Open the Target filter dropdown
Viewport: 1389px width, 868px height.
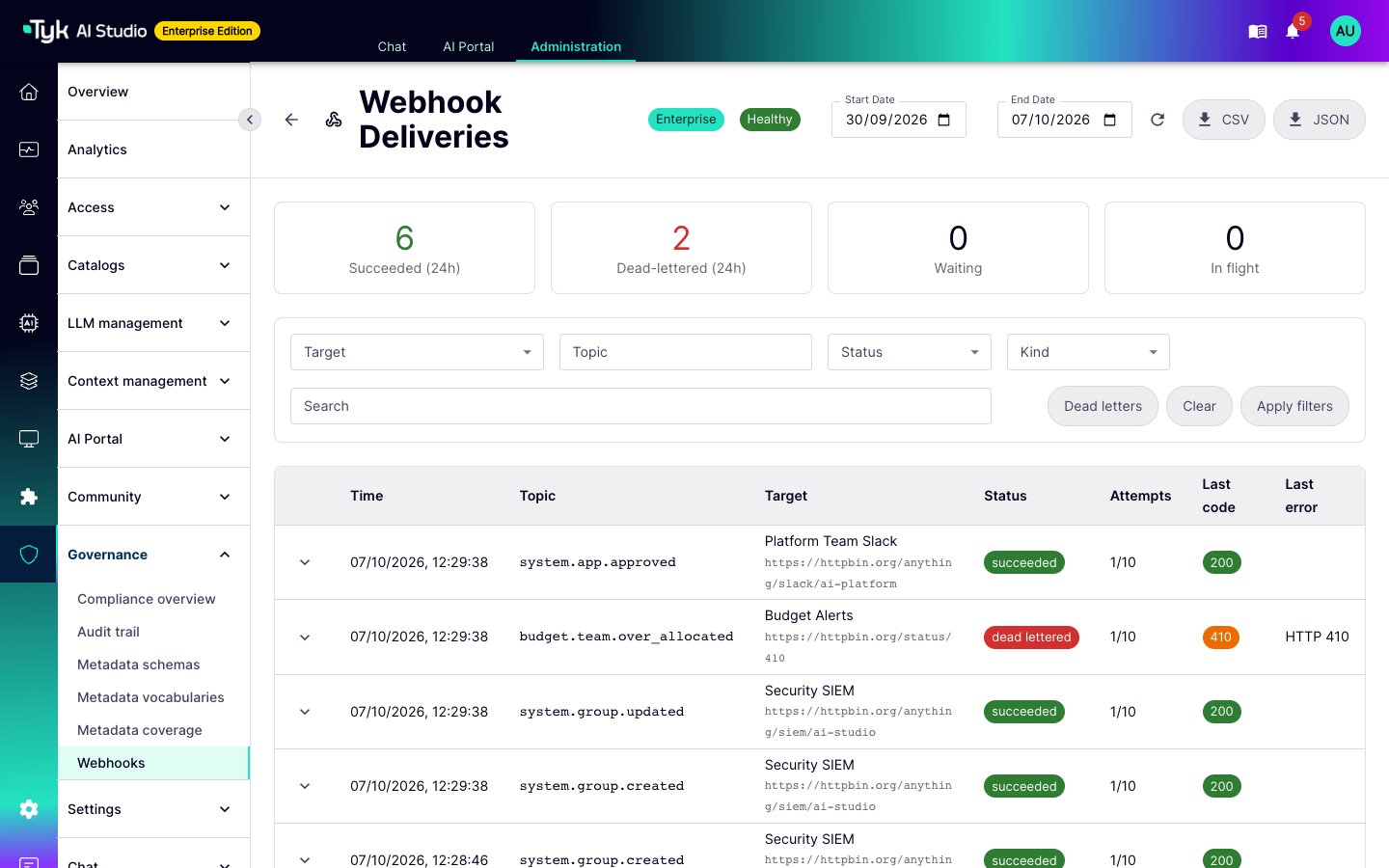coord(417,352)
